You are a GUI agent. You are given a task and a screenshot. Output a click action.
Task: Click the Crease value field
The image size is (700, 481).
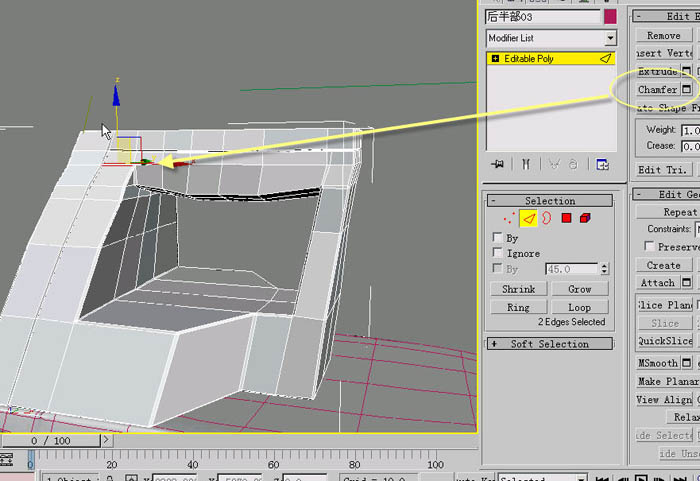click(x=690, y=146)
